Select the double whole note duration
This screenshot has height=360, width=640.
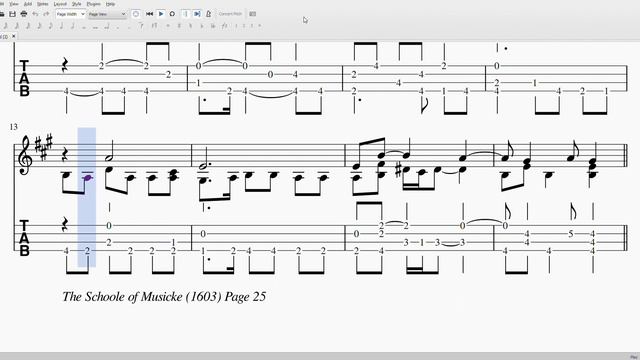tap(95, 27)
